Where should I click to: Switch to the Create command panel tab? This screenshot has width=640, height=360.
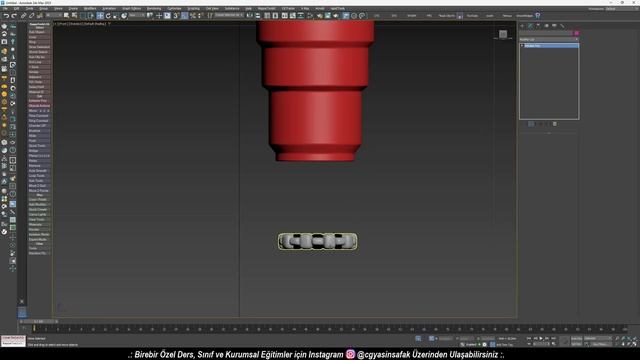tap(522, 26)
